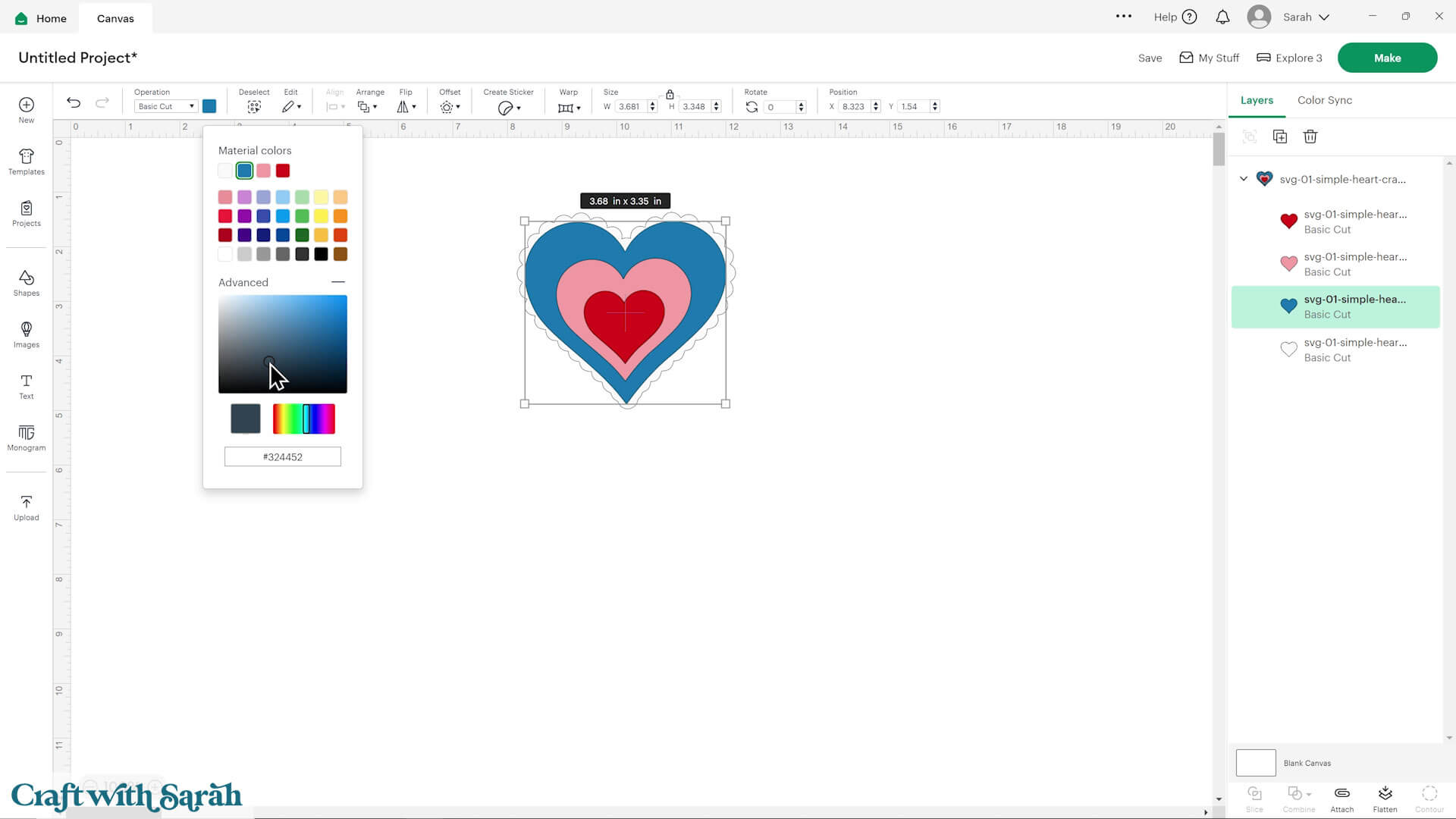Open the Templates panel

coord(26,162)
